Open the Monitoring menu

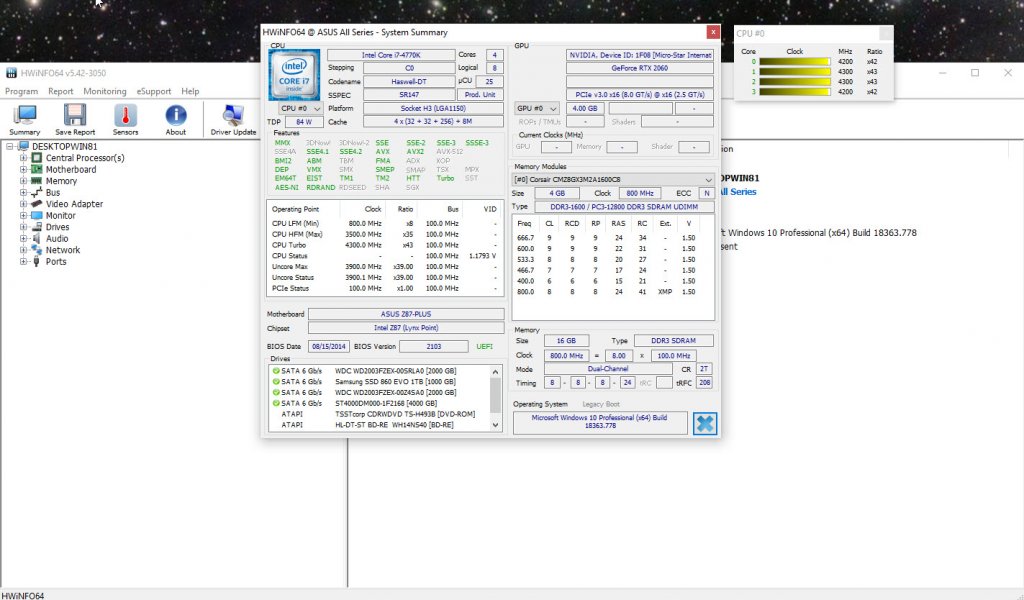click(x=104, y=91)
